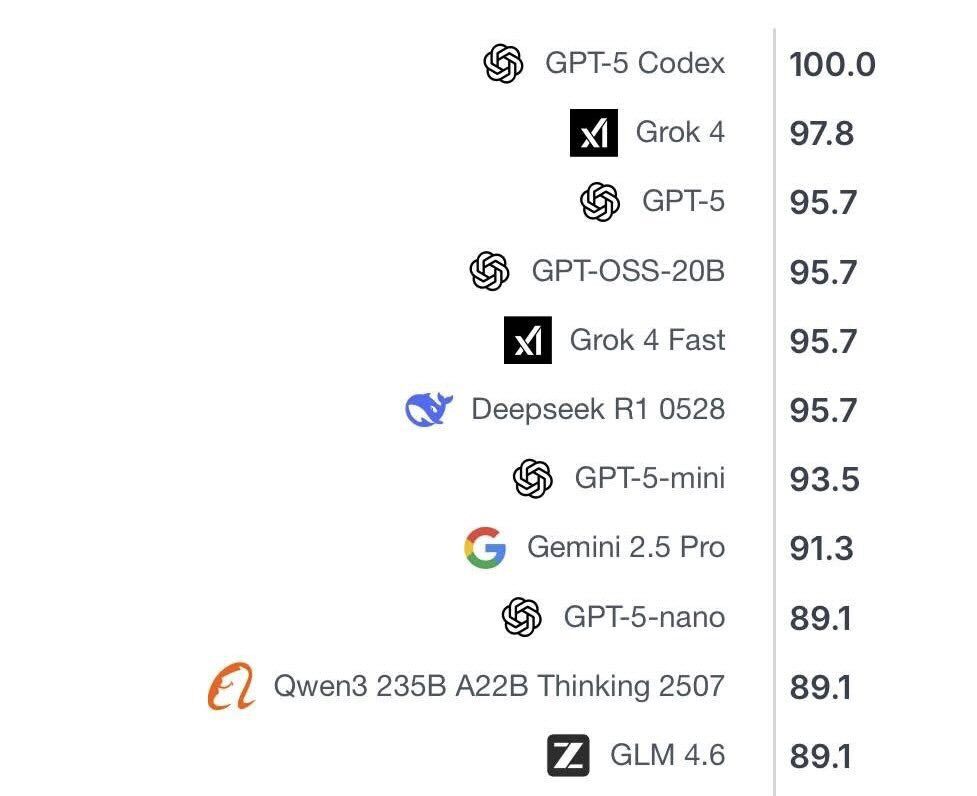977x796 pixels.
Task: Select the GLM 4.6 model name
Action: coord(667,755)
